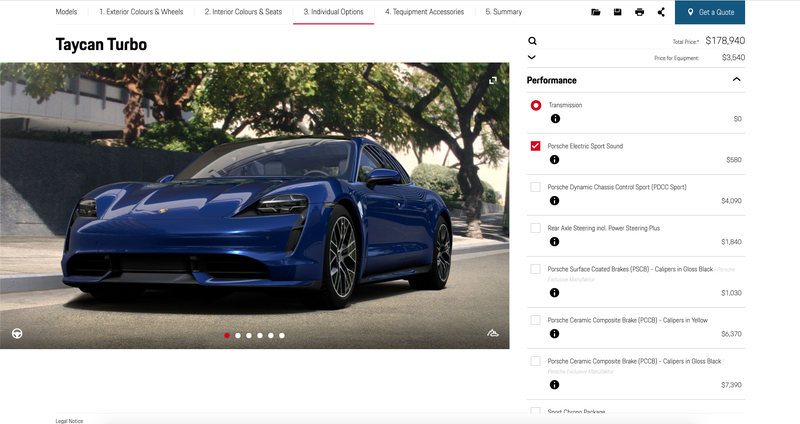The width and height of the screenshot is (800, 424).
Task: Check Rear Axle Steering incl. Power Steering Plus
Action: [x=535, y=228]
